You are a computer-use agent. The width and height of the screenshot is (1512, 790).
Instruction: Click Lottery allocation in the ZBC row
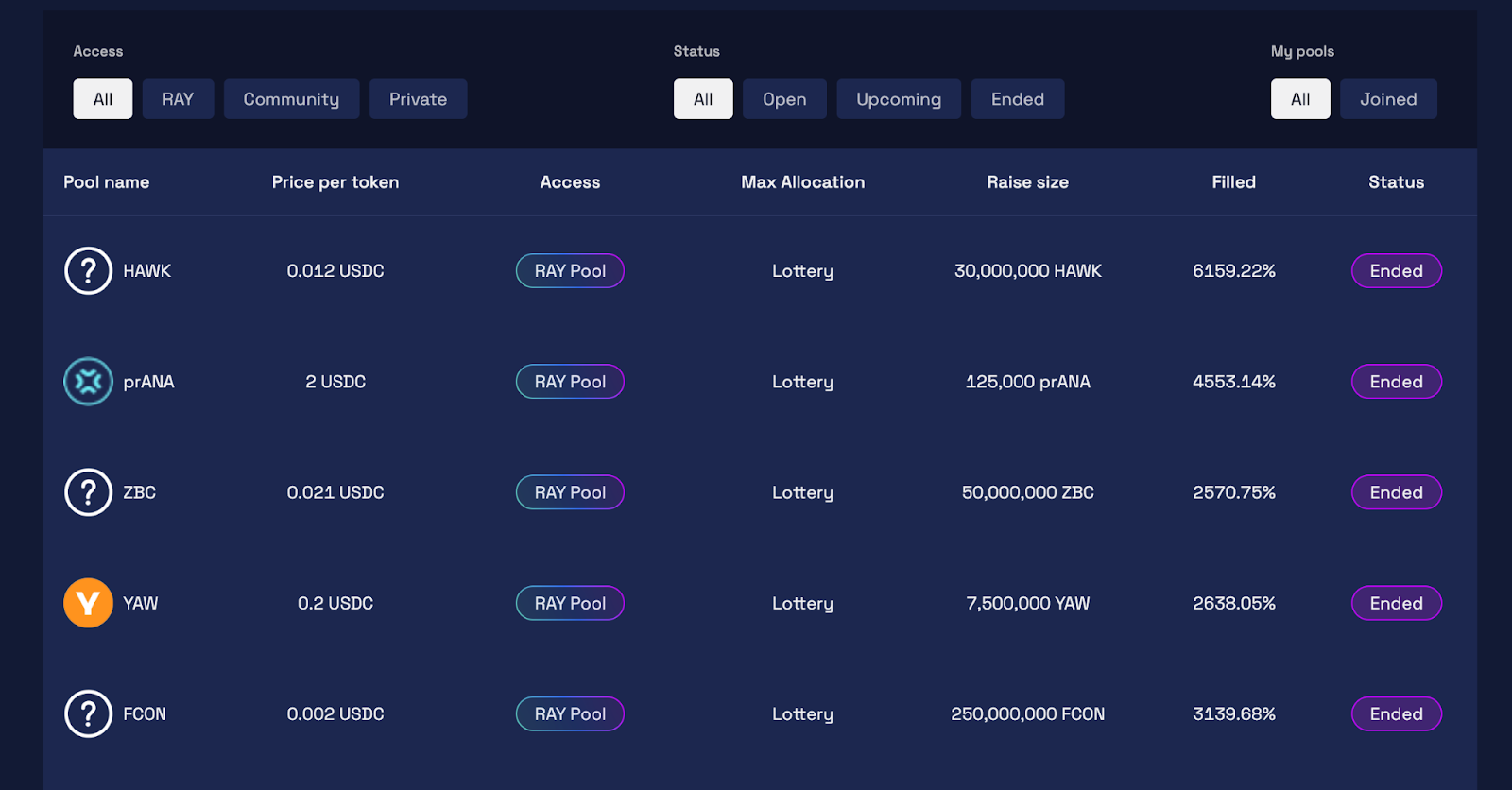pos(803,492)
